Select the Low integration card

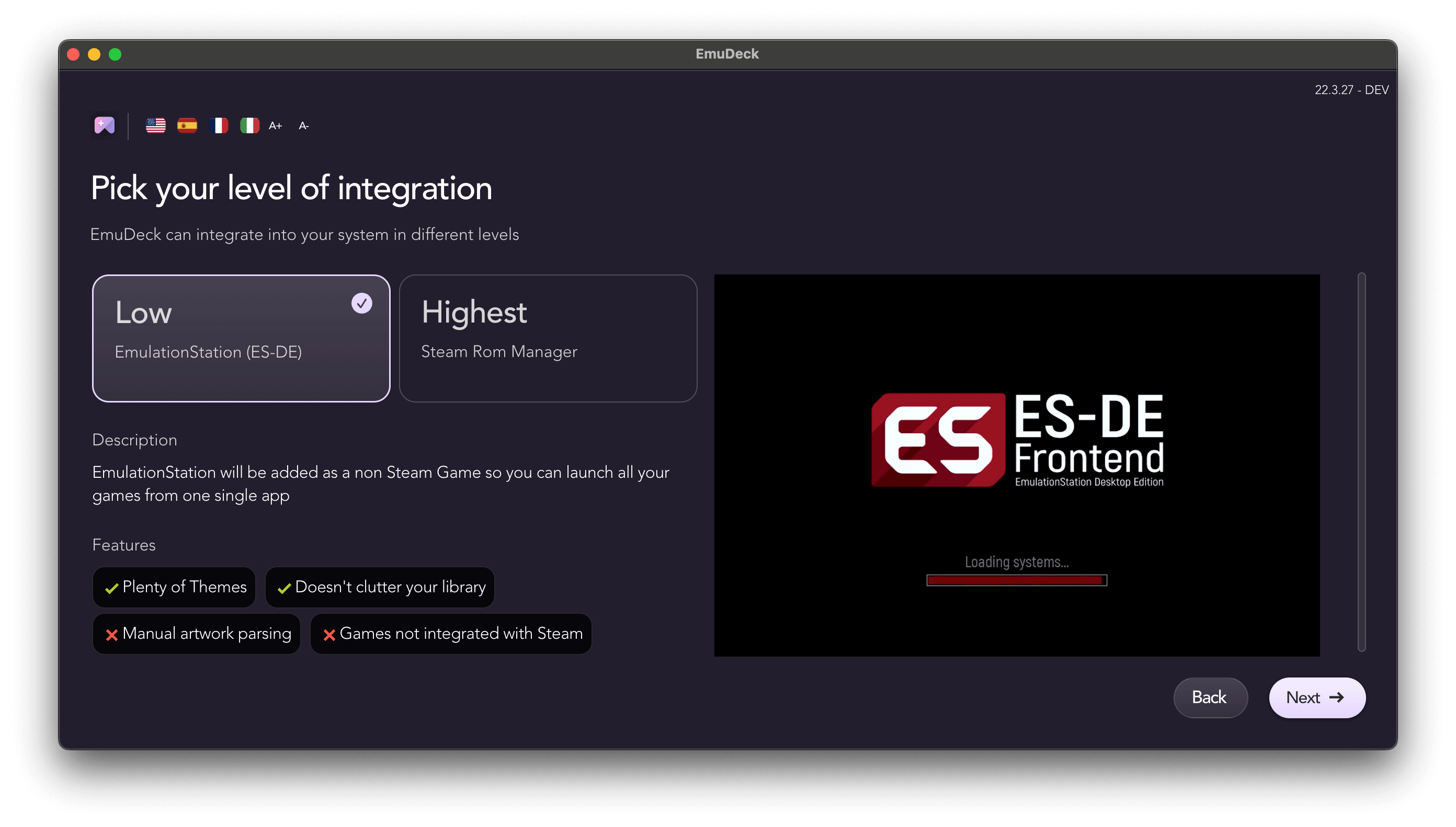click(x=241, y=339)
